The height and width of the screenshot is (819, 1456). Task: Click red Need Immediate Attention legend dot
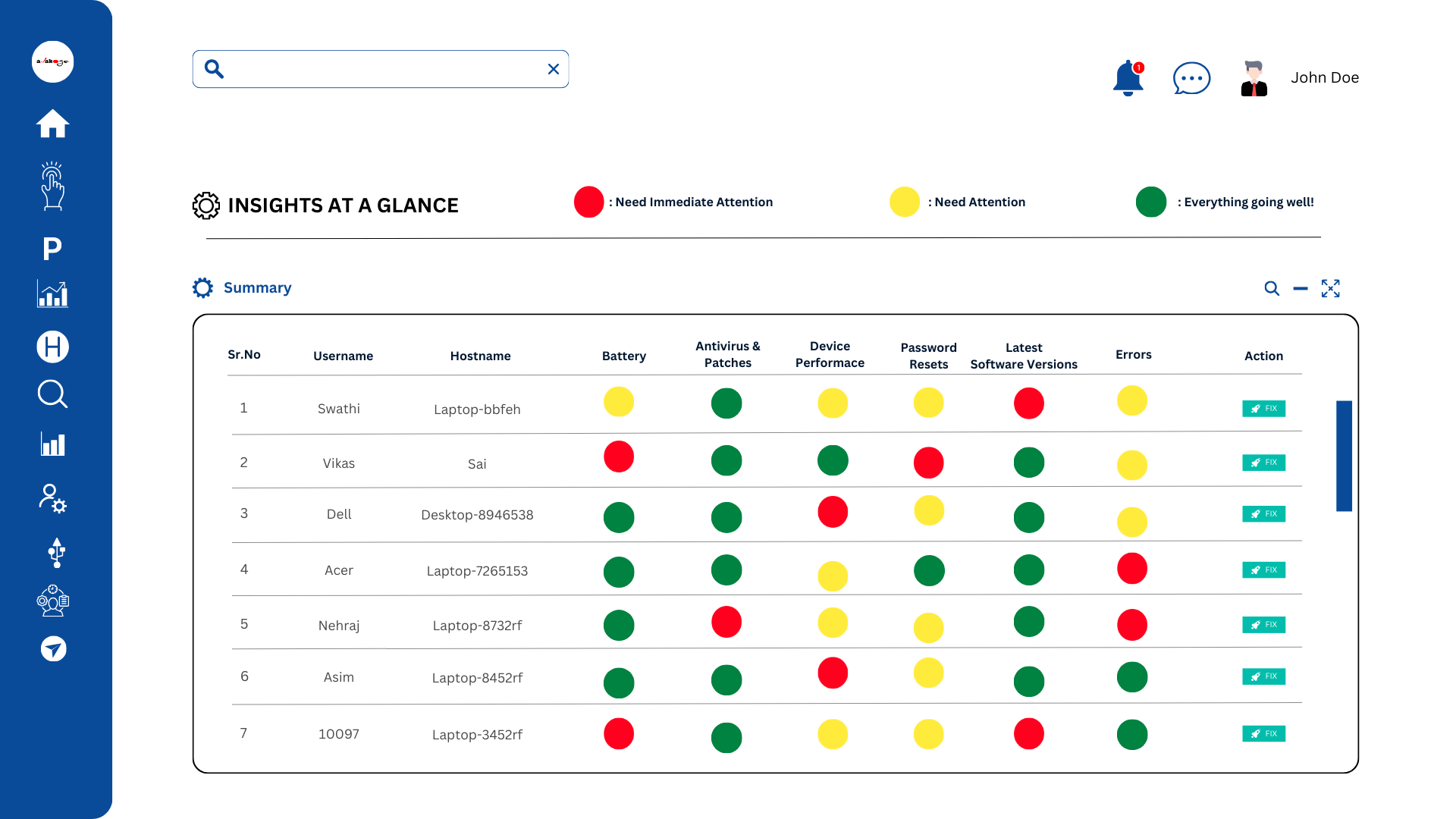(x=589, y=202)
